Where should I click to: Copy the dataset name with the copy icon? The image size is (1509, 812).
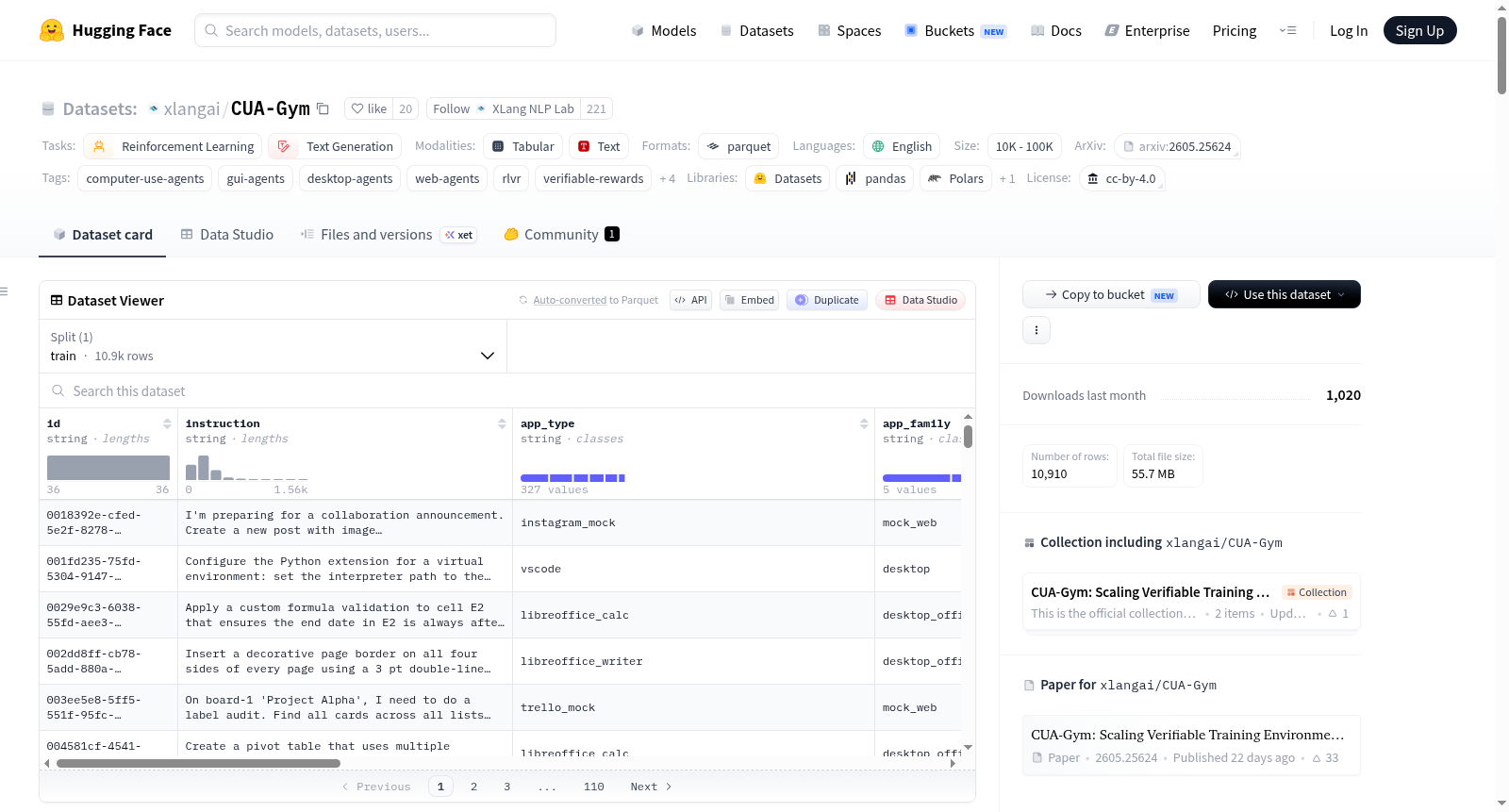click(323, 108)
